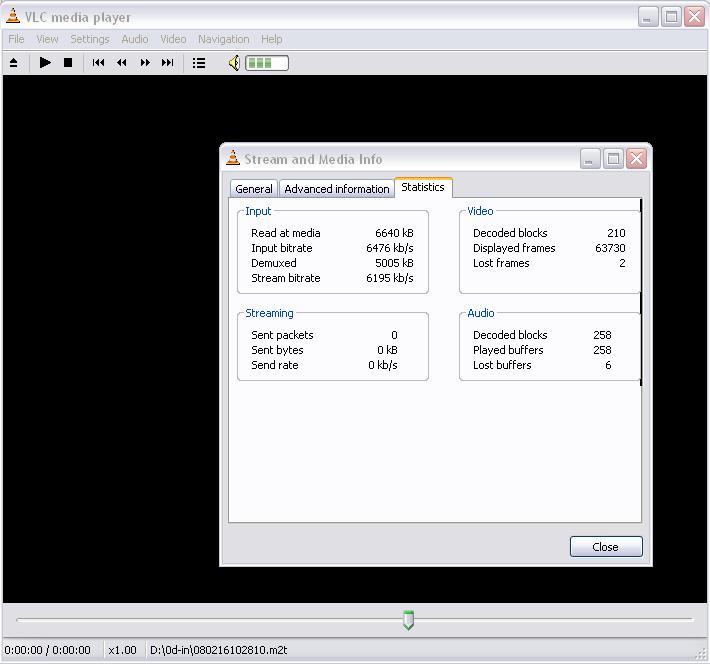
Task: Click the Sent packets label
Action: tap(282, 335)
